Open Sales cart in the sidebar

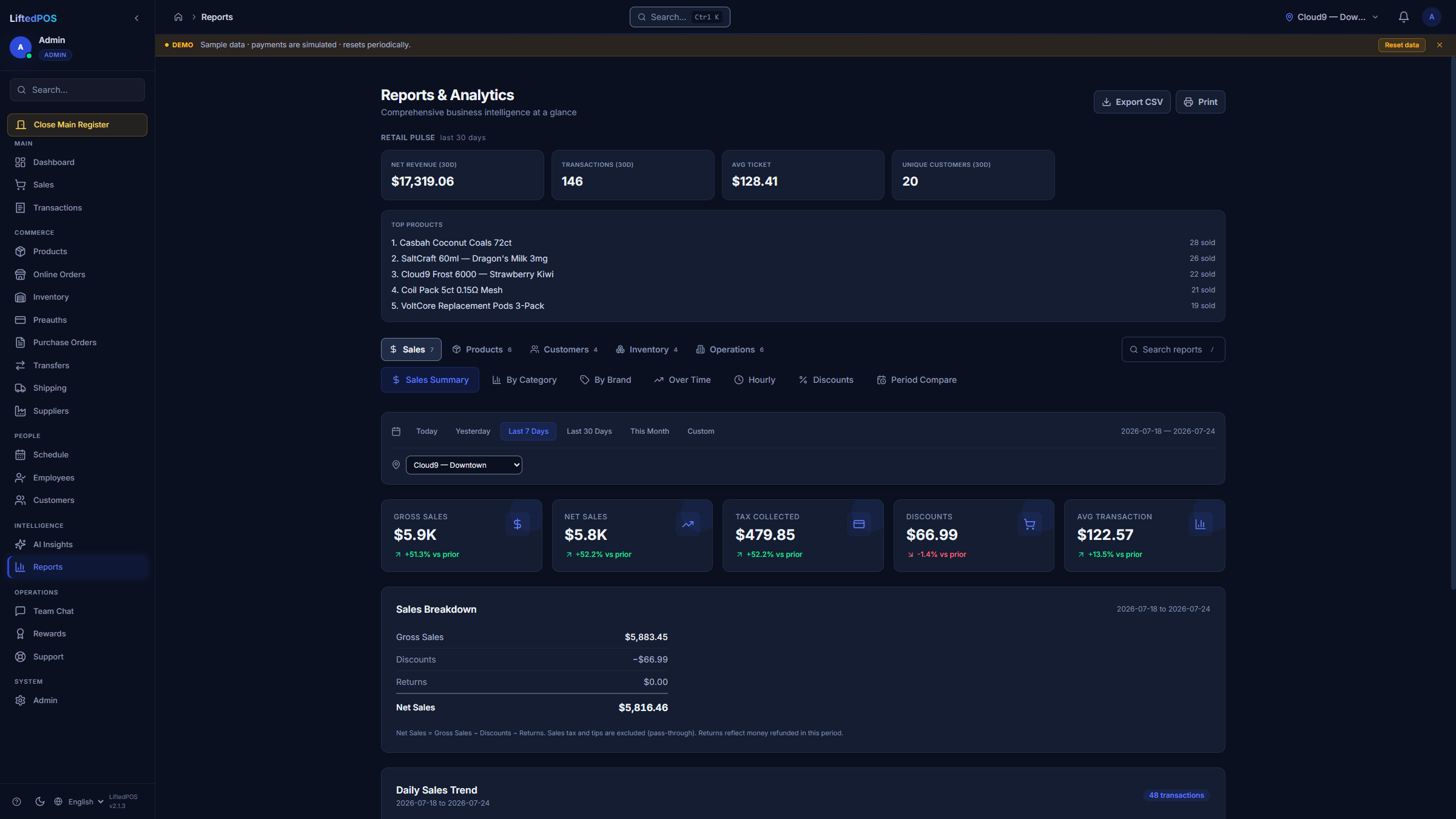(x=77, y=184)
